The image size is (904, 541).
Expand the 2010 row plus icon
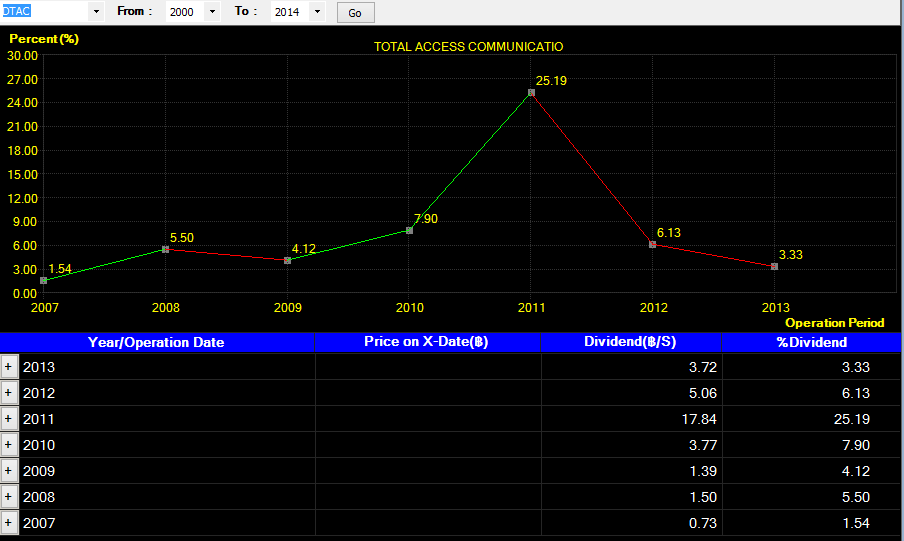(x=9, y=445)
